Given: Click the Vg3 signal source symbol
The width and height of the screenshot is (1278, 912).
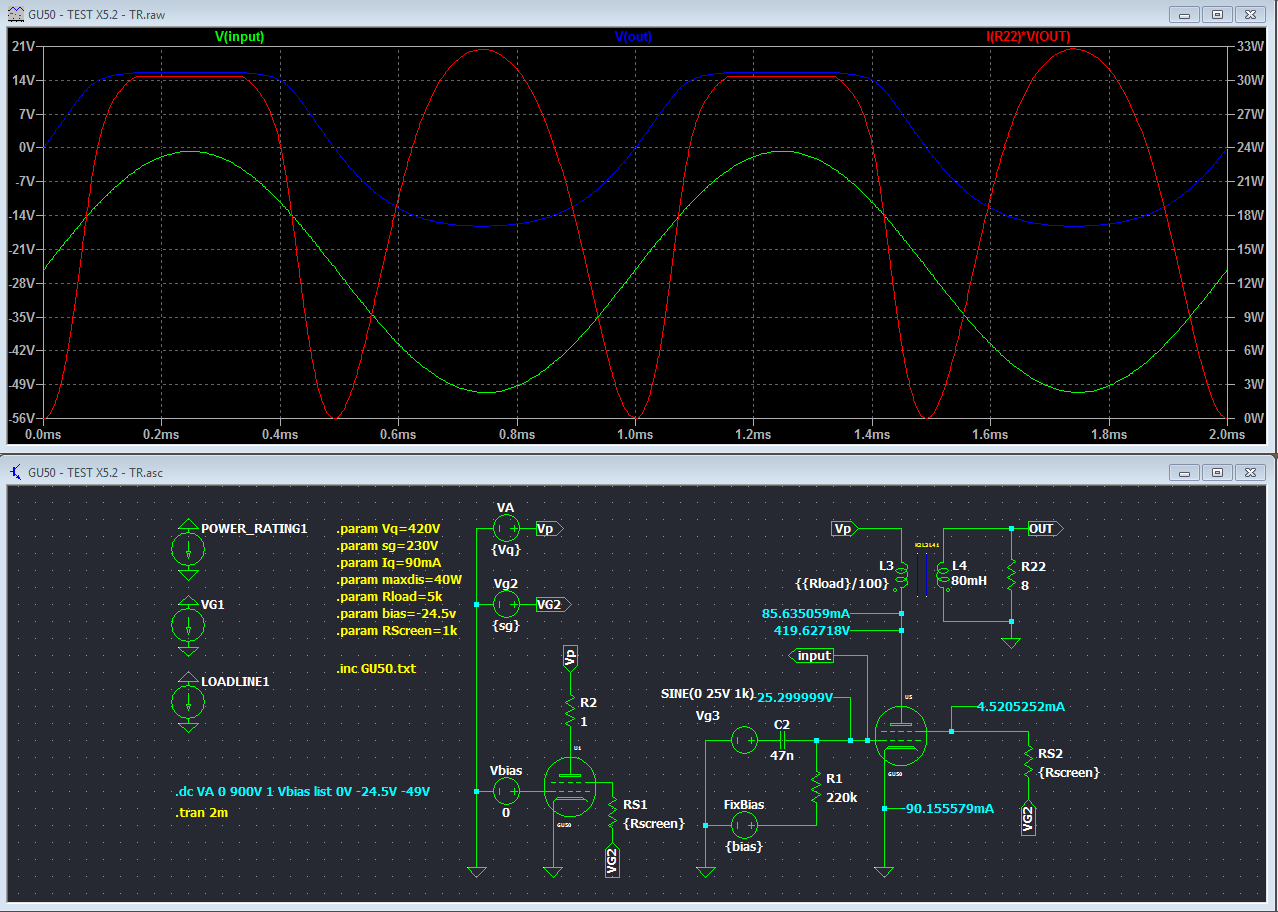Looking at the screenshot, I should pyautogui.click(x=744, y=740).
